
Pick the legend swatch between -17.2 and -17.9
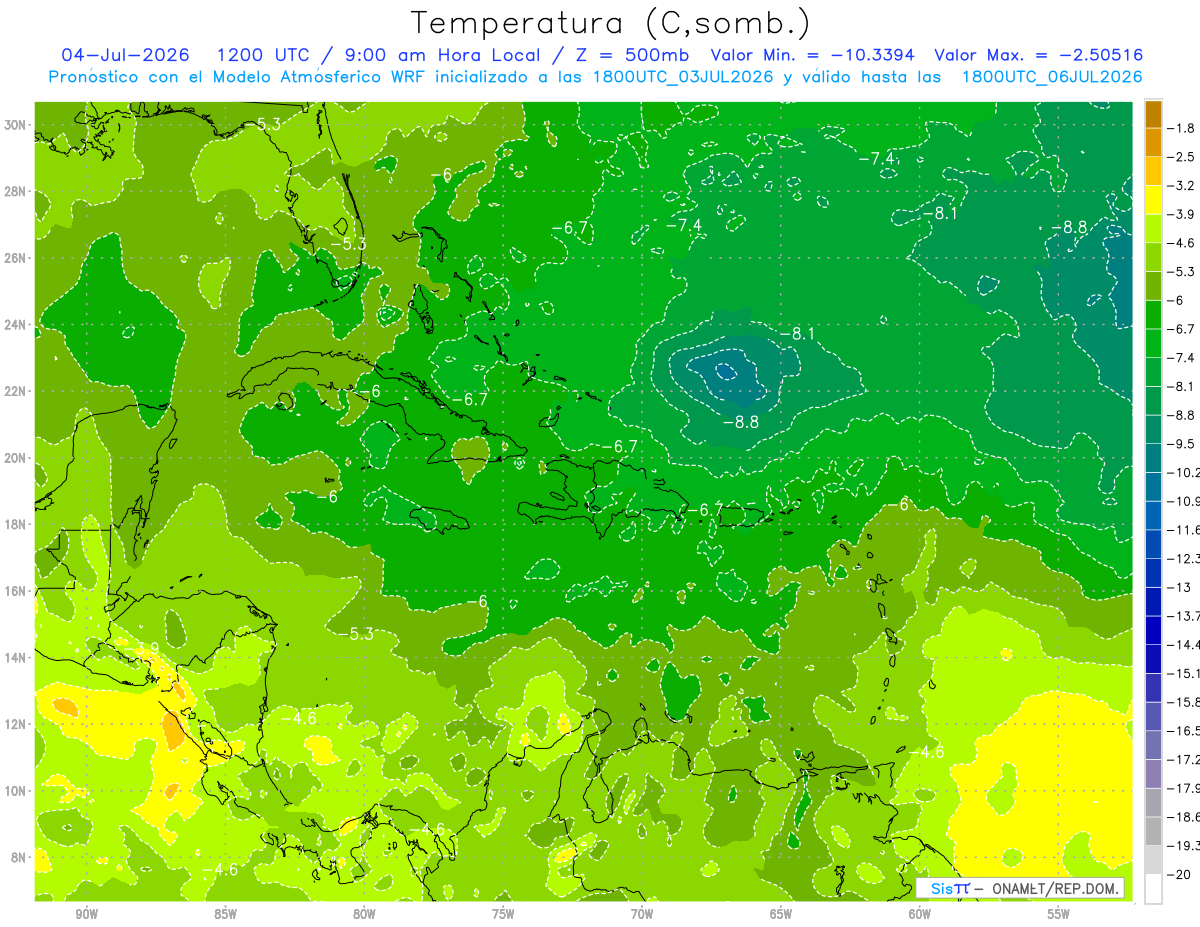[1153, 773]
